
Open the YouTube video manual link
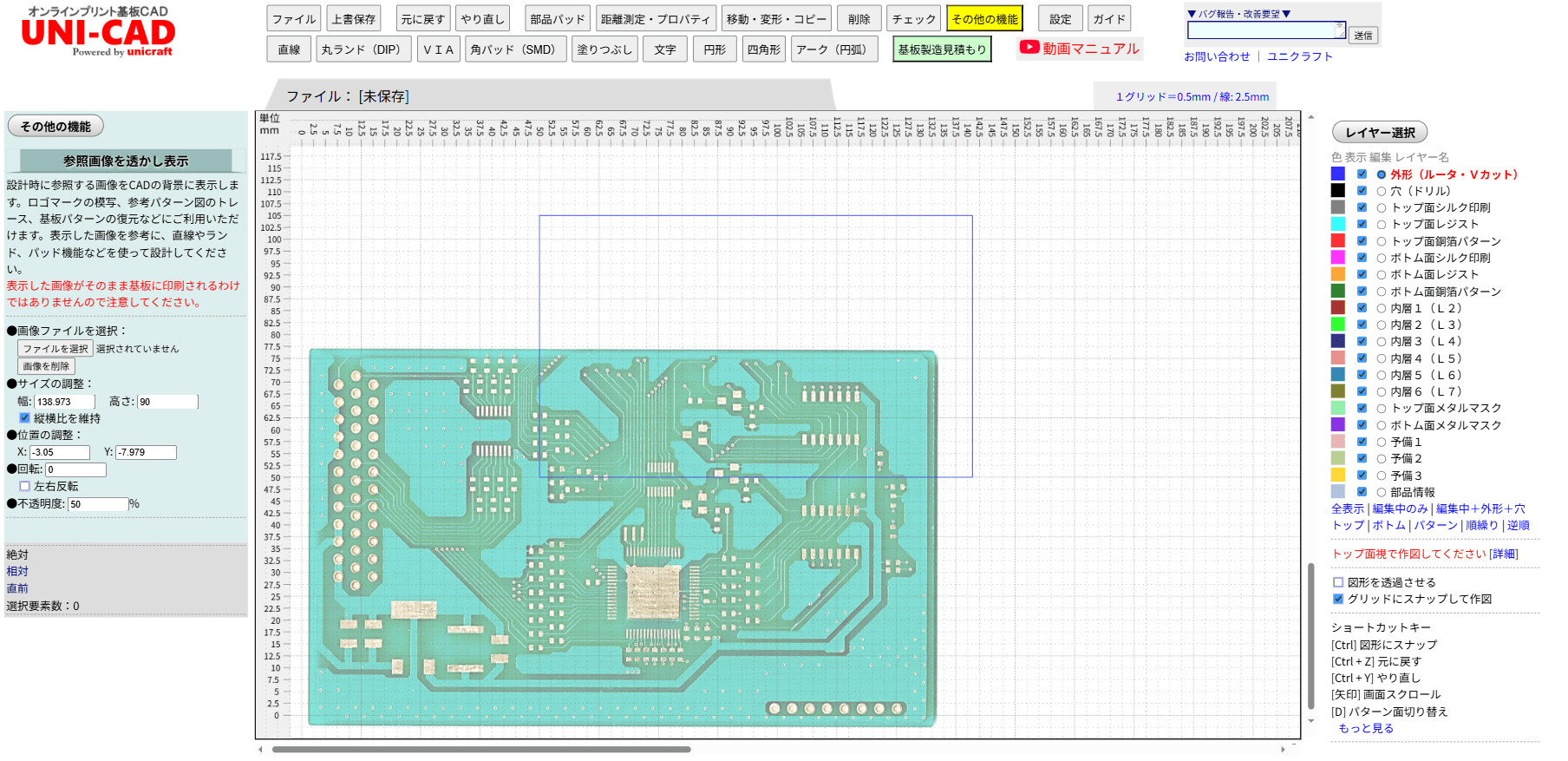pos(1080,49)
